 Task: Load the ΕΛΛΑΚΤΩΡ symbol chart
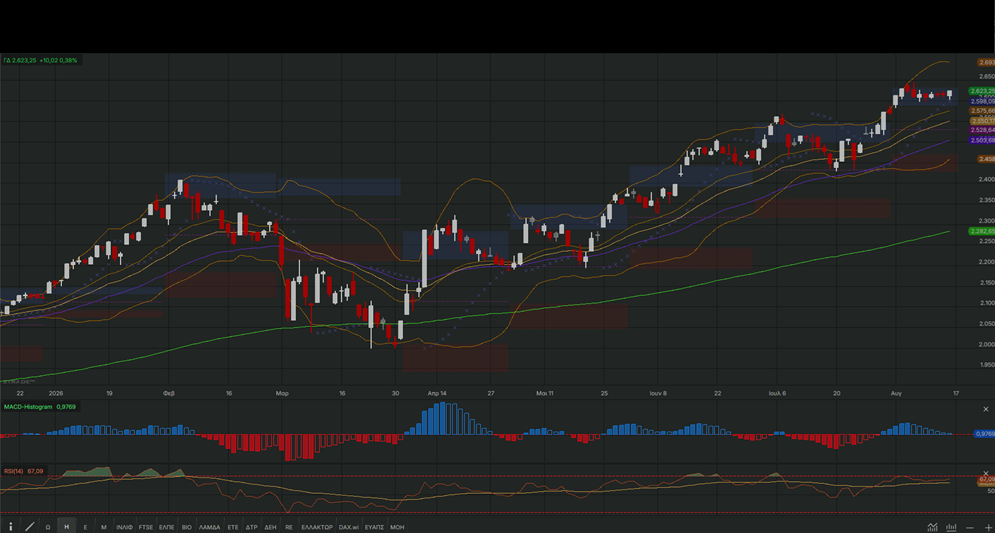click(317, 527)
